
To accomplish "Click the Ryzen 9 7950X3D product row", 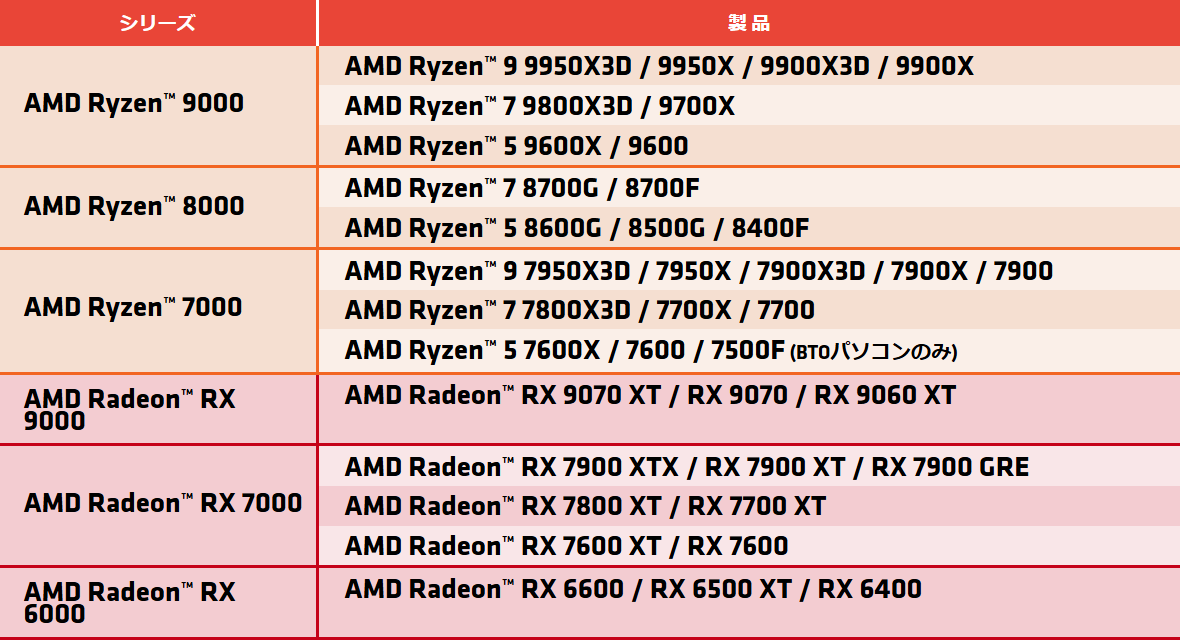I will click(x=750, y=270).
